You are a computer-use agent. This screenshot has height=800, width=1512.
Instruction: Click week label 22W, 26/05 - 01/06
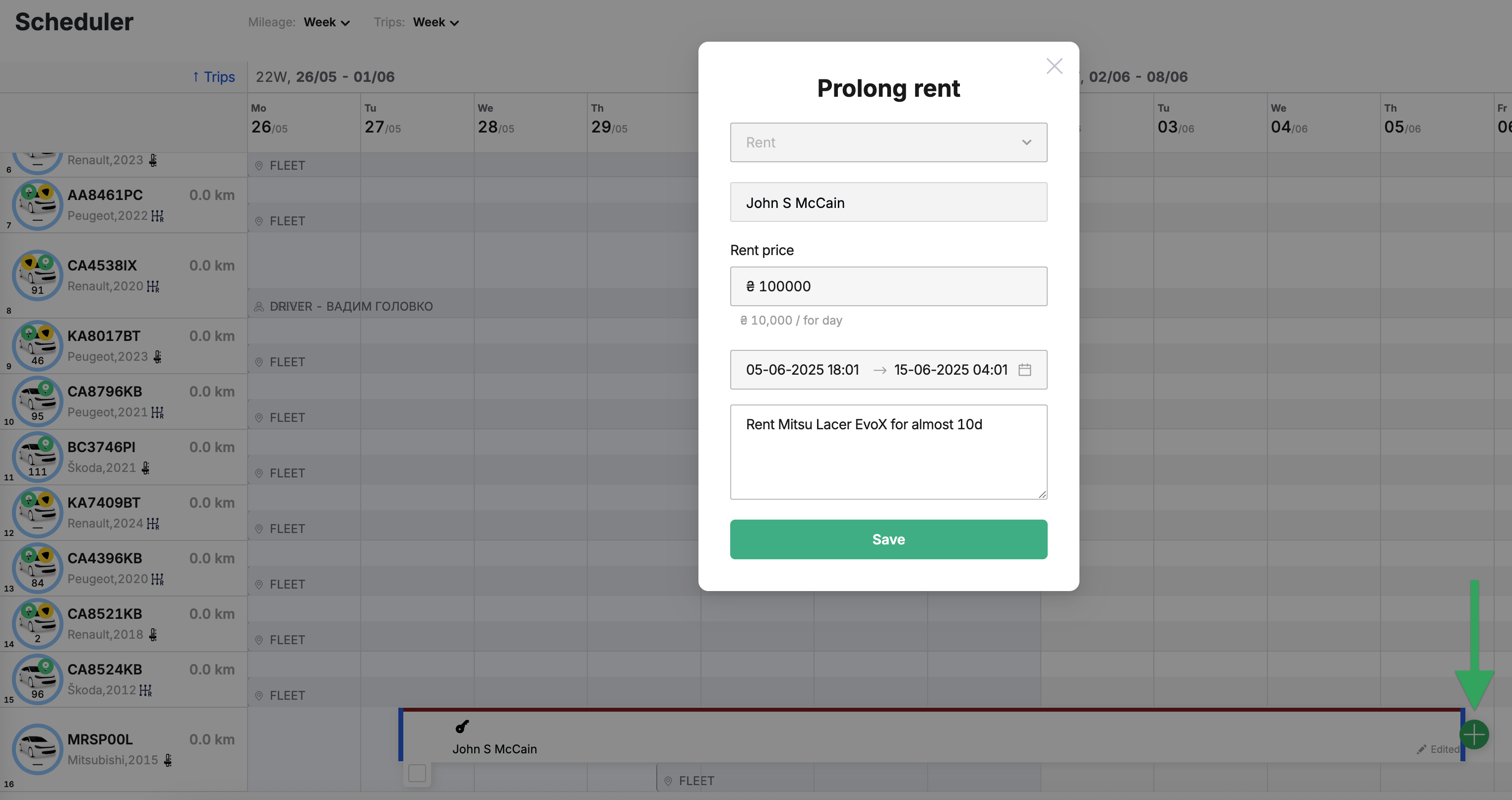(x=325, y=77)
